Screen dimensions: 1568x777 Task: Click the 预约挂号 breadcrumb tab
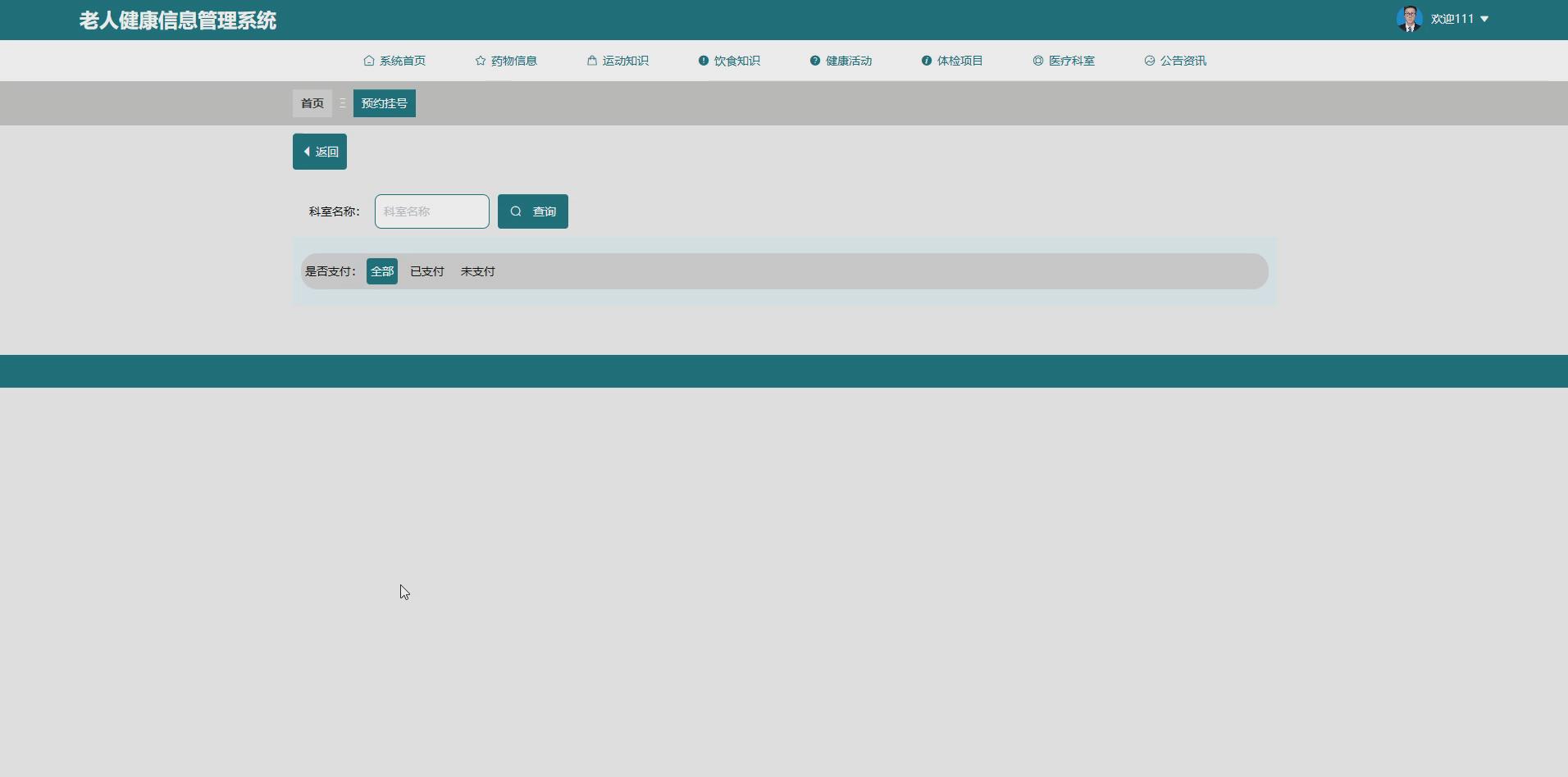click(x=385, y=103)
